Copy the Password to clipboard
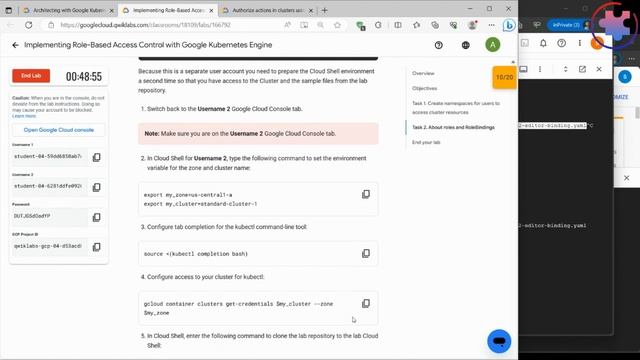Viewport: 640px width, 360px height. pyautogui.click(x=97, y=217)
